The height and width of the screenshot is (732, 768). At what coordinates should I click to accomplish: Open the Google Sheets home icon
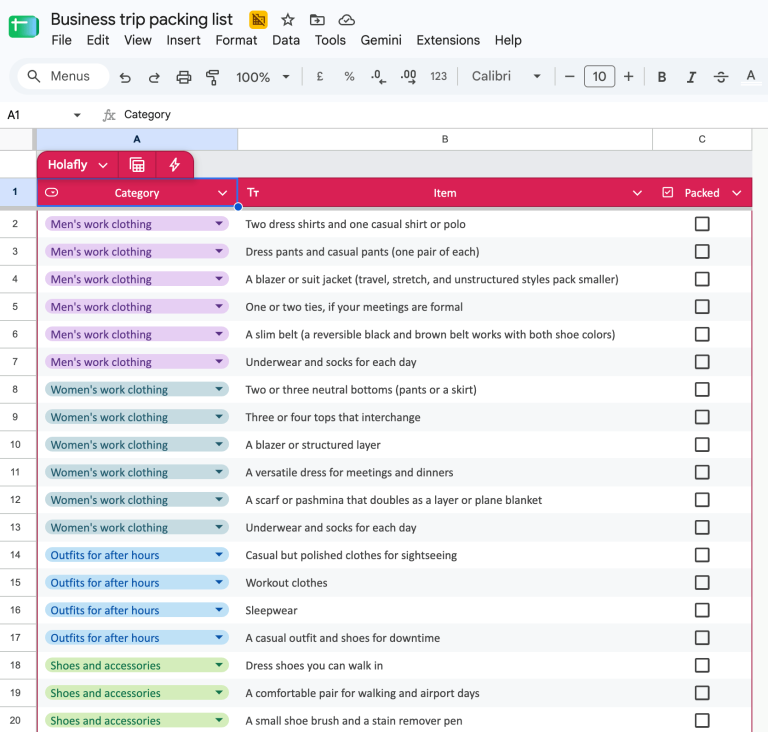click(24, 26)
